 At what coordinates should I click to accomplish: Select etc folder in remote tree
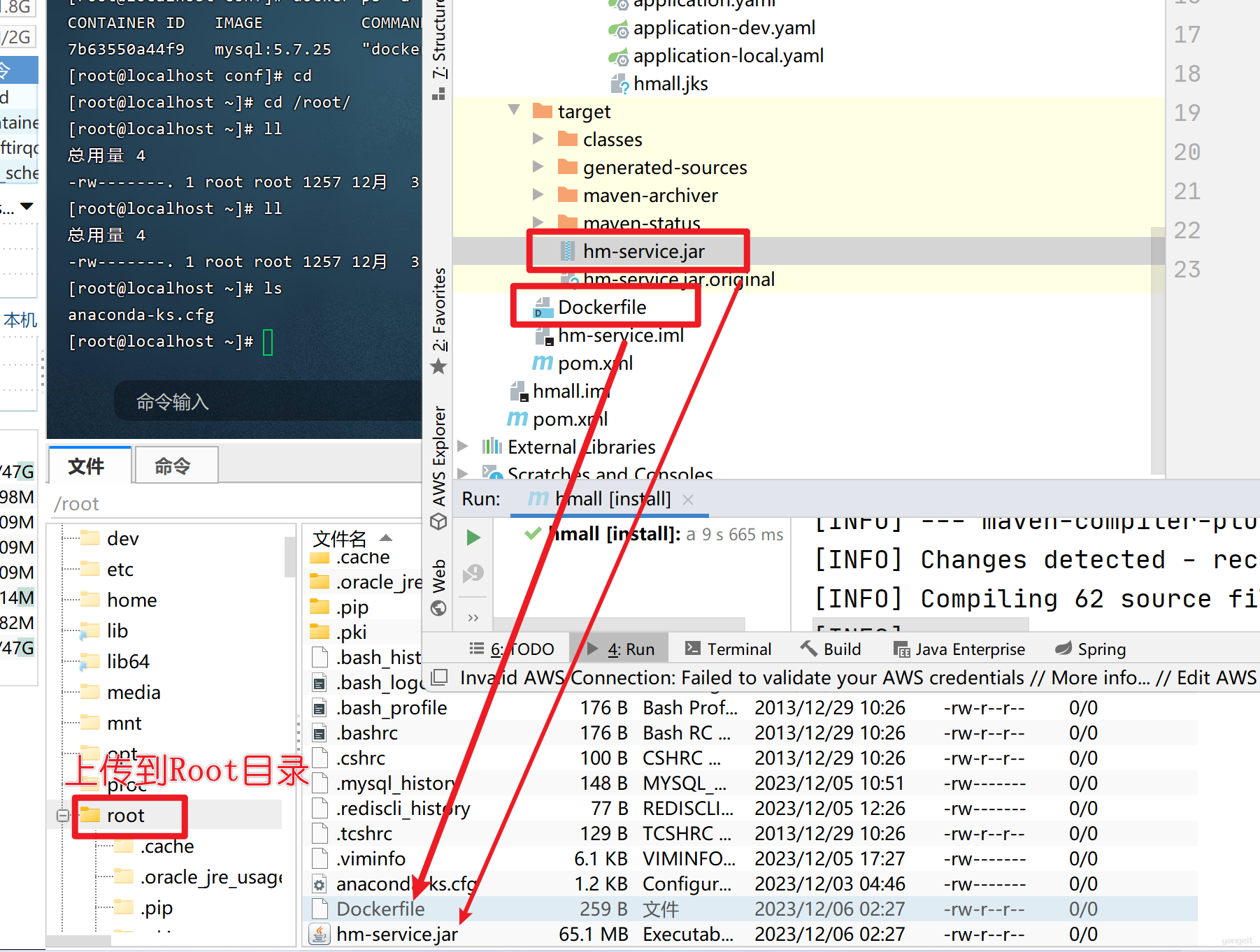[x=107, y=569]
